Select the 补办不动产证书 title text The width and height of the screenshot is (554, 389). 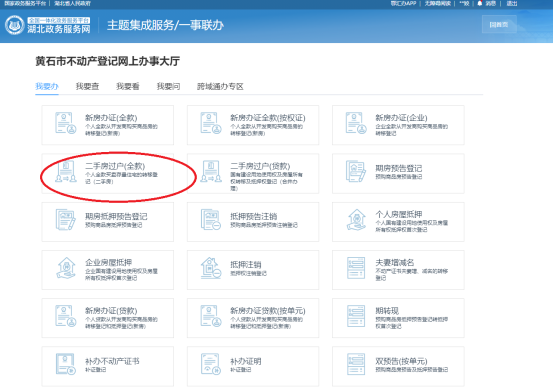tap(112, 361)
